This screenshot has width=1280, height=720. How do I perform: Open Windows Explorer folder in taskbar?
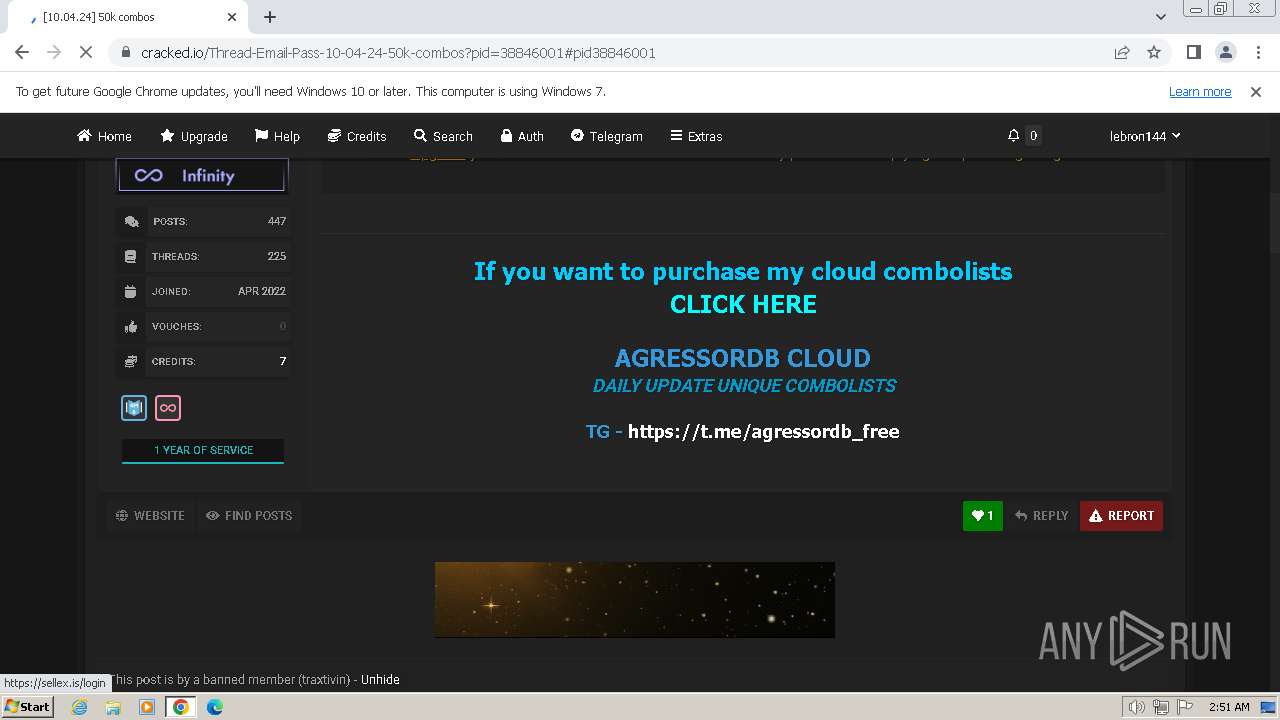coord(113,707)
